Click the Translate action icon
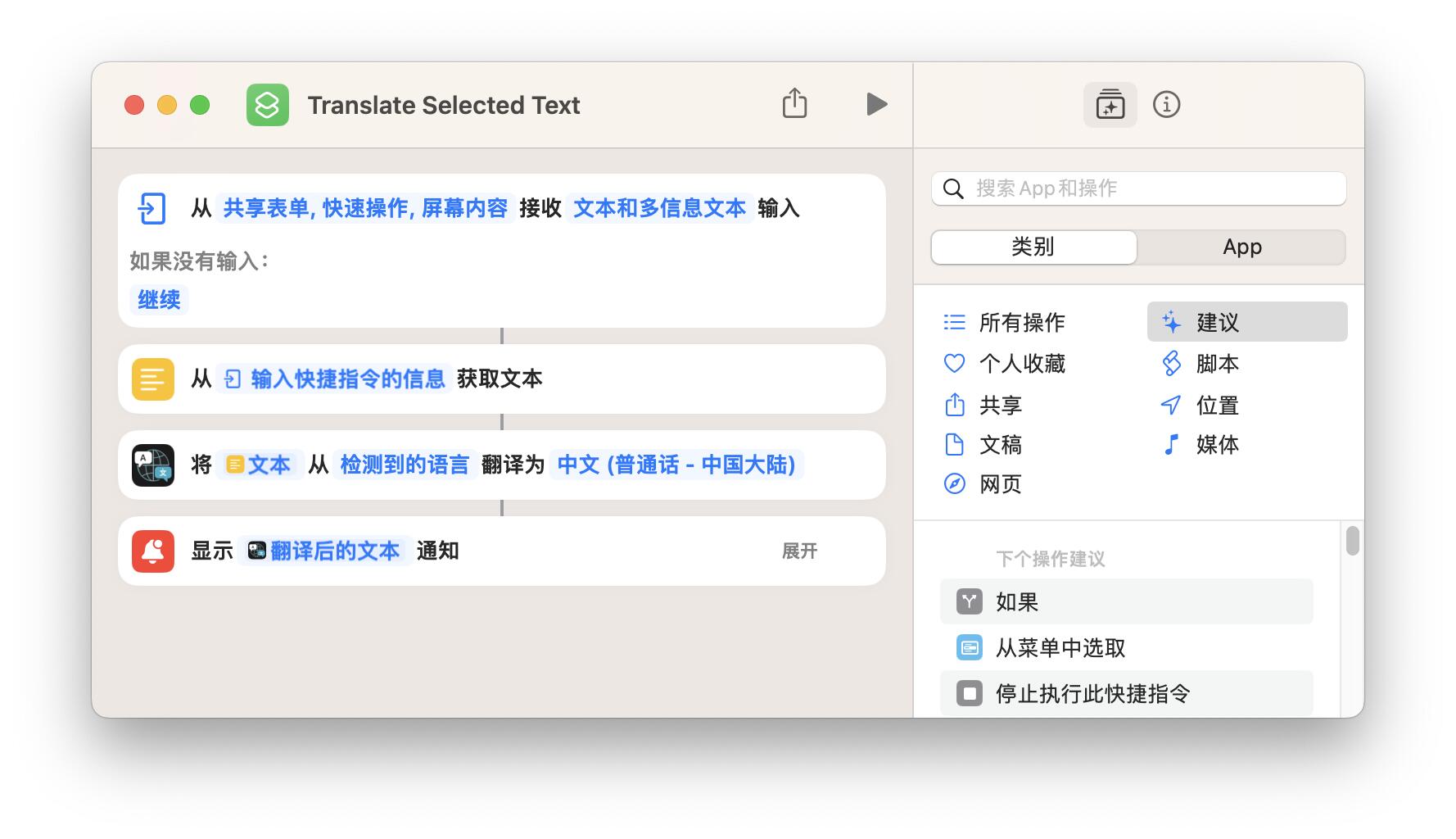1456x839 pixels. tap(153, 465)
